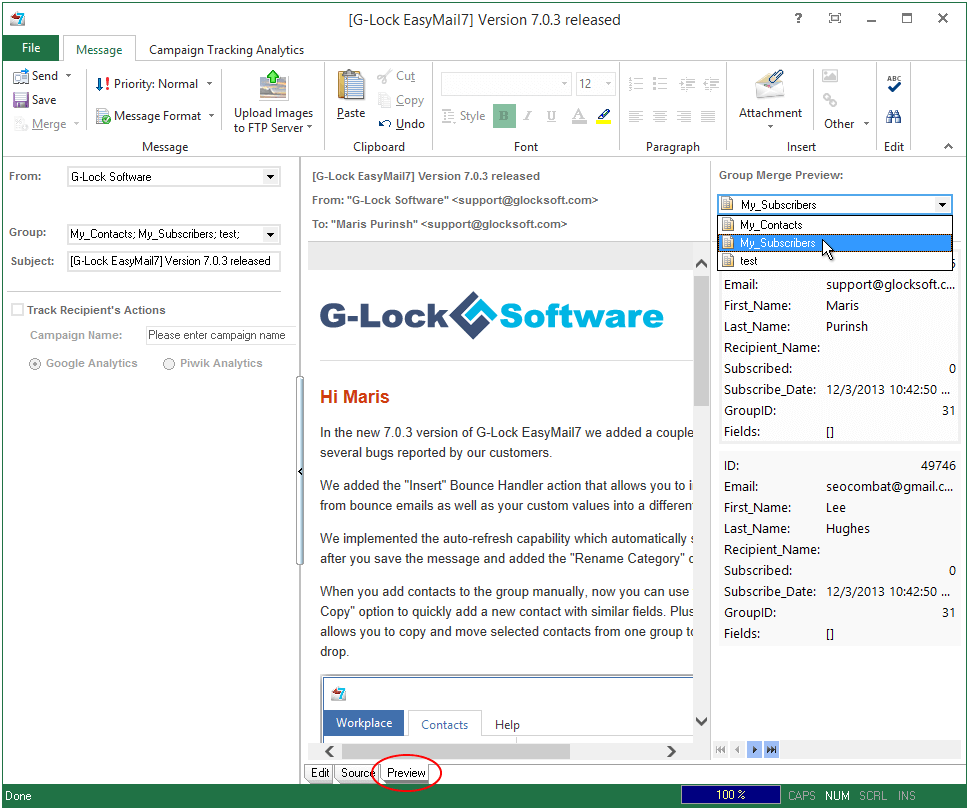Select Google Analytics radio button
The width and height of the screenshot is (969, 810).
pos(35,364)
